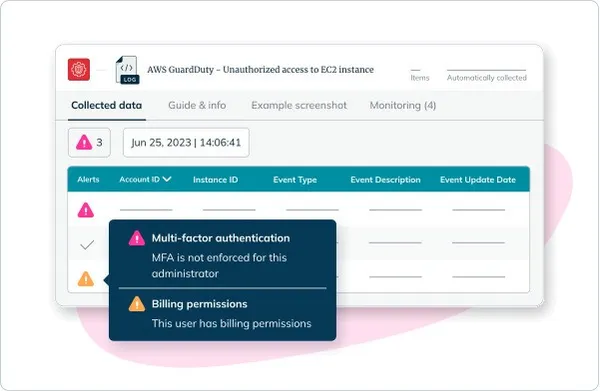
Task: Click the Items label in header
Action: tap(420, 78)
